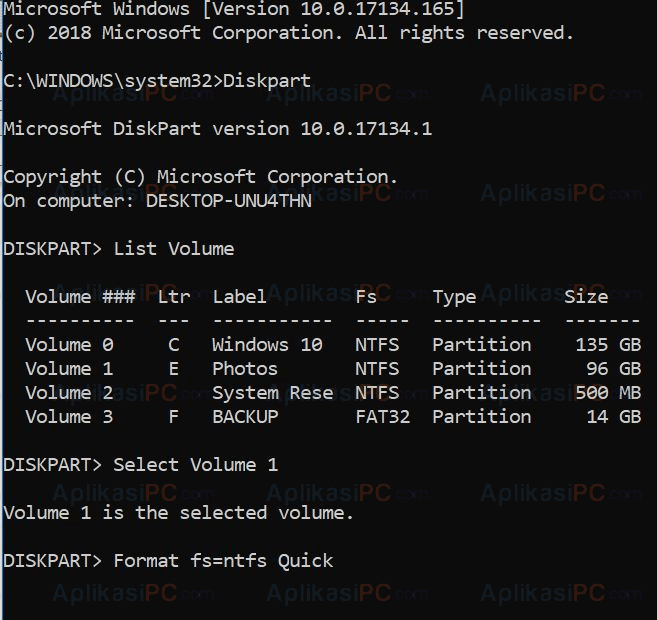The width and height of the screenshot is (657, 620).
Task: Click the 500 MB size value
Action: [608, 393]
